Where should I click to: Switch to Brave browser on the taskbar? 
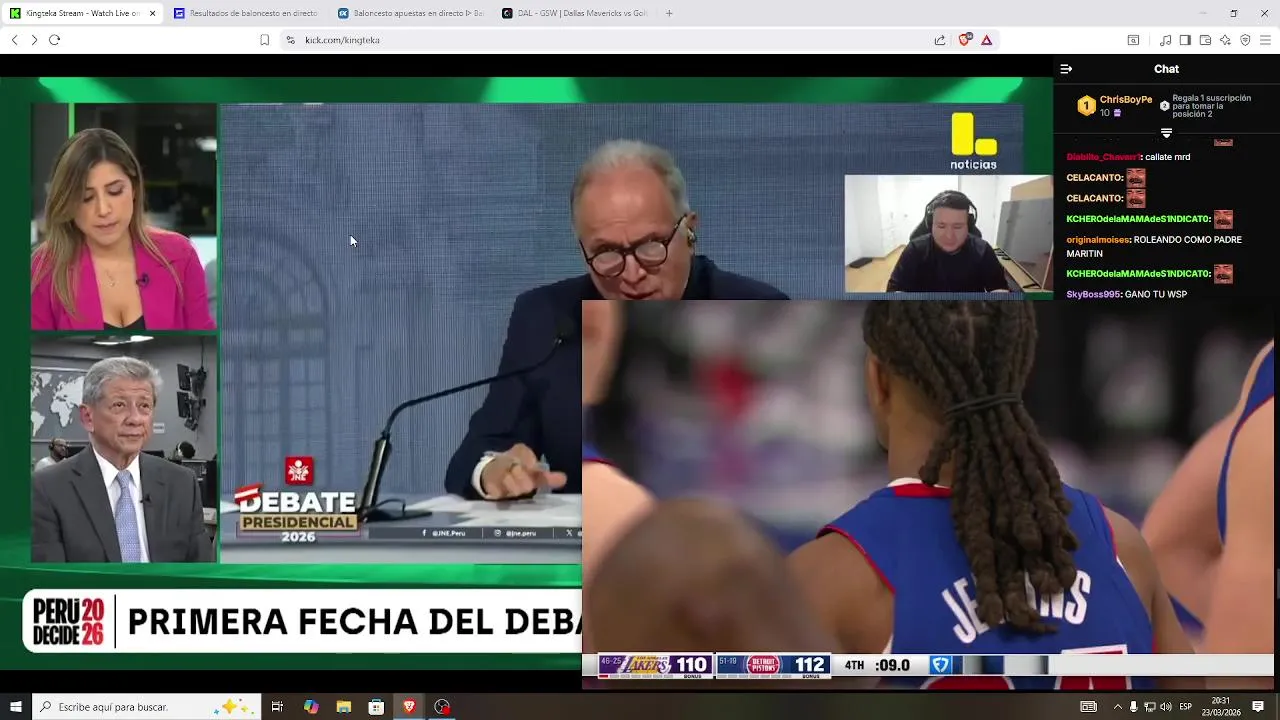click(x=409, y=707)
